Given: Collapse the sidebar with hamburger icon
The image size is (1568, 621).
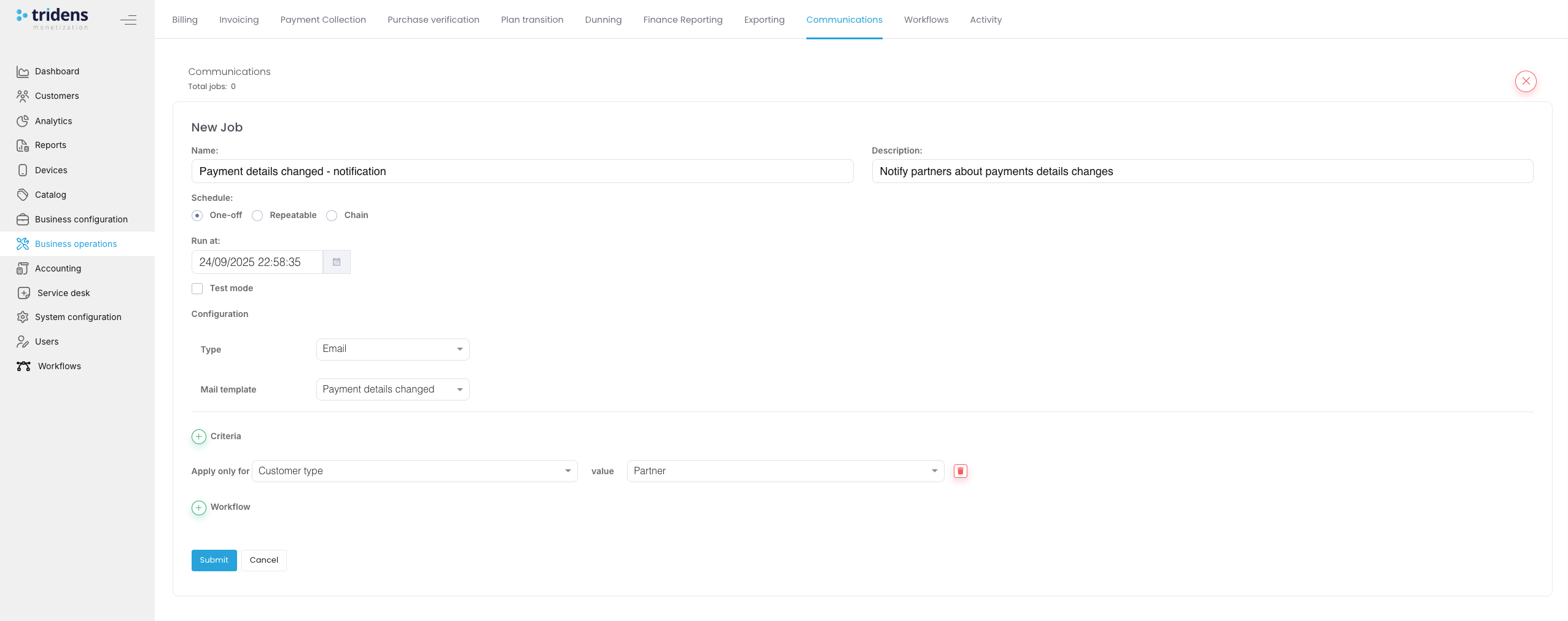Looking at the screenshot, I should [x=128, y=20].
